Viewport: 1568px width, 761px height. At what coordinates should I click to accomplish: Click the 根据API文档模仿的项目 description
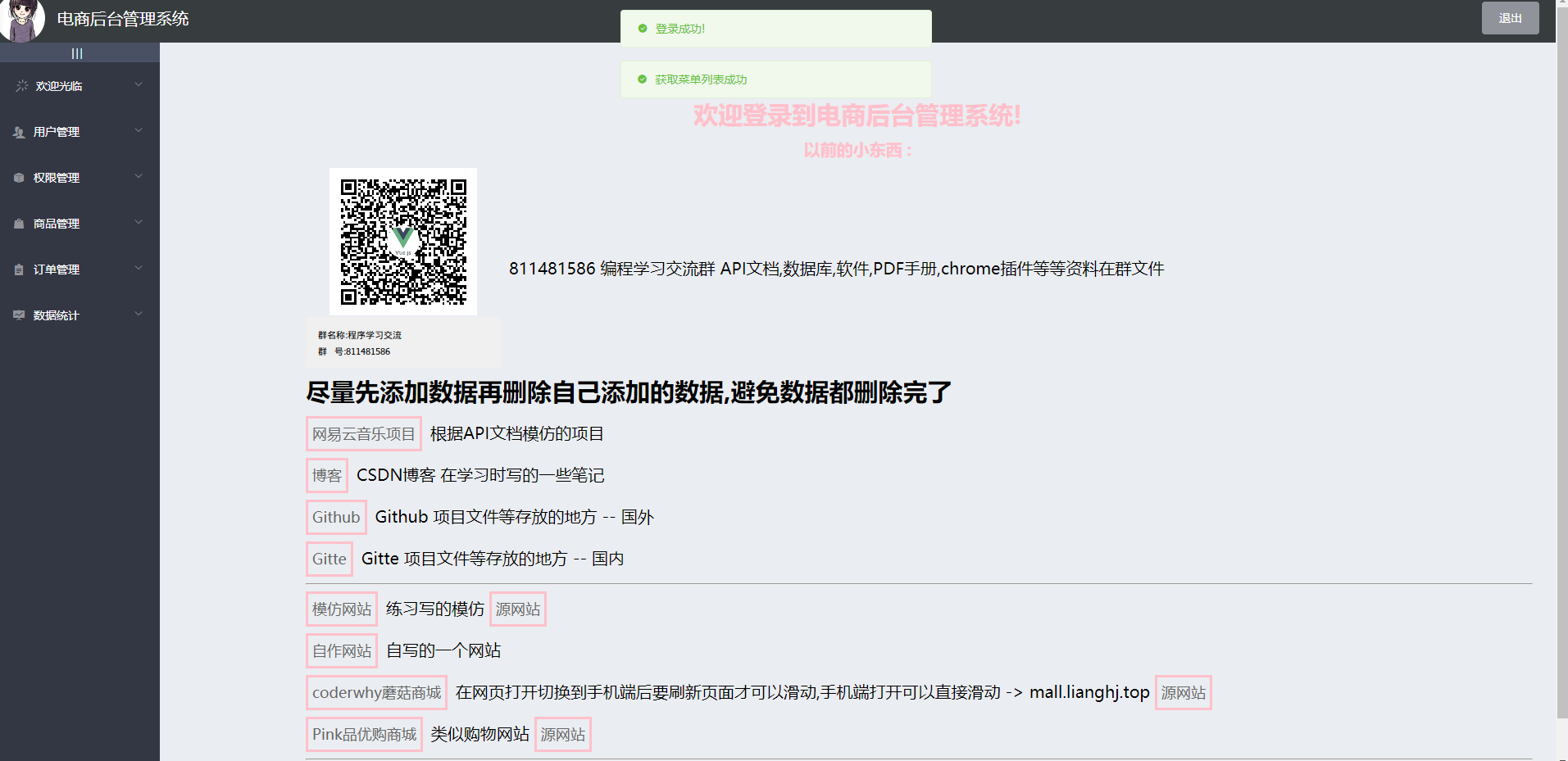click(517, 433)
